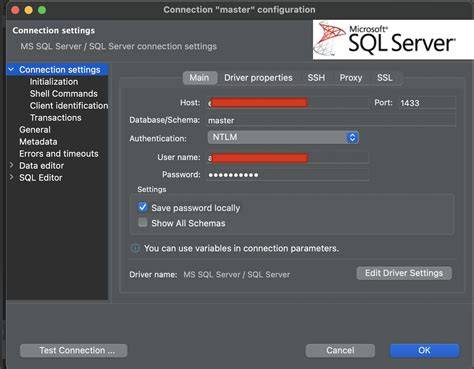The image size is (474, 369).
Task: Select SQL Editor tree item
Action: [41, 178]
